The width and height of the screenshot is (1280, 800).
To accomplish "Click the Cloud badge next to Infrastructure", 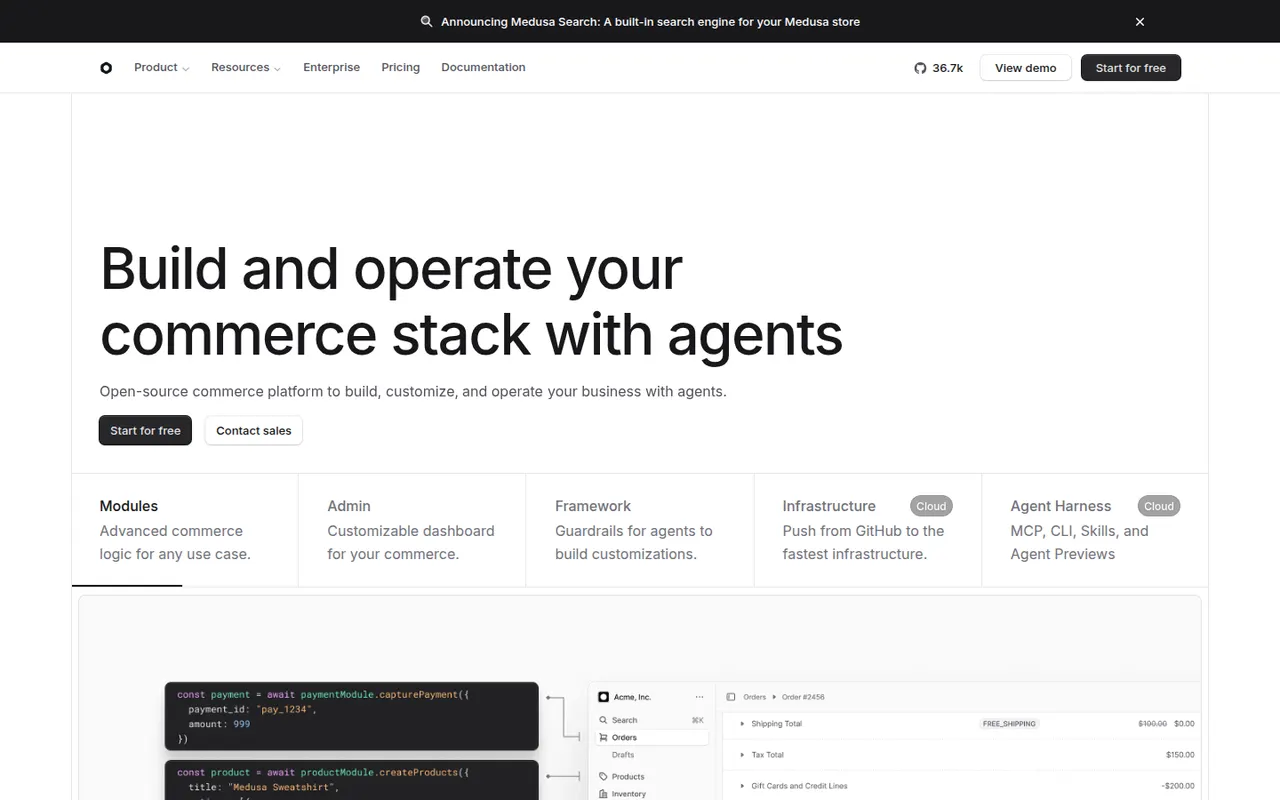I will [x=931, y=506].
